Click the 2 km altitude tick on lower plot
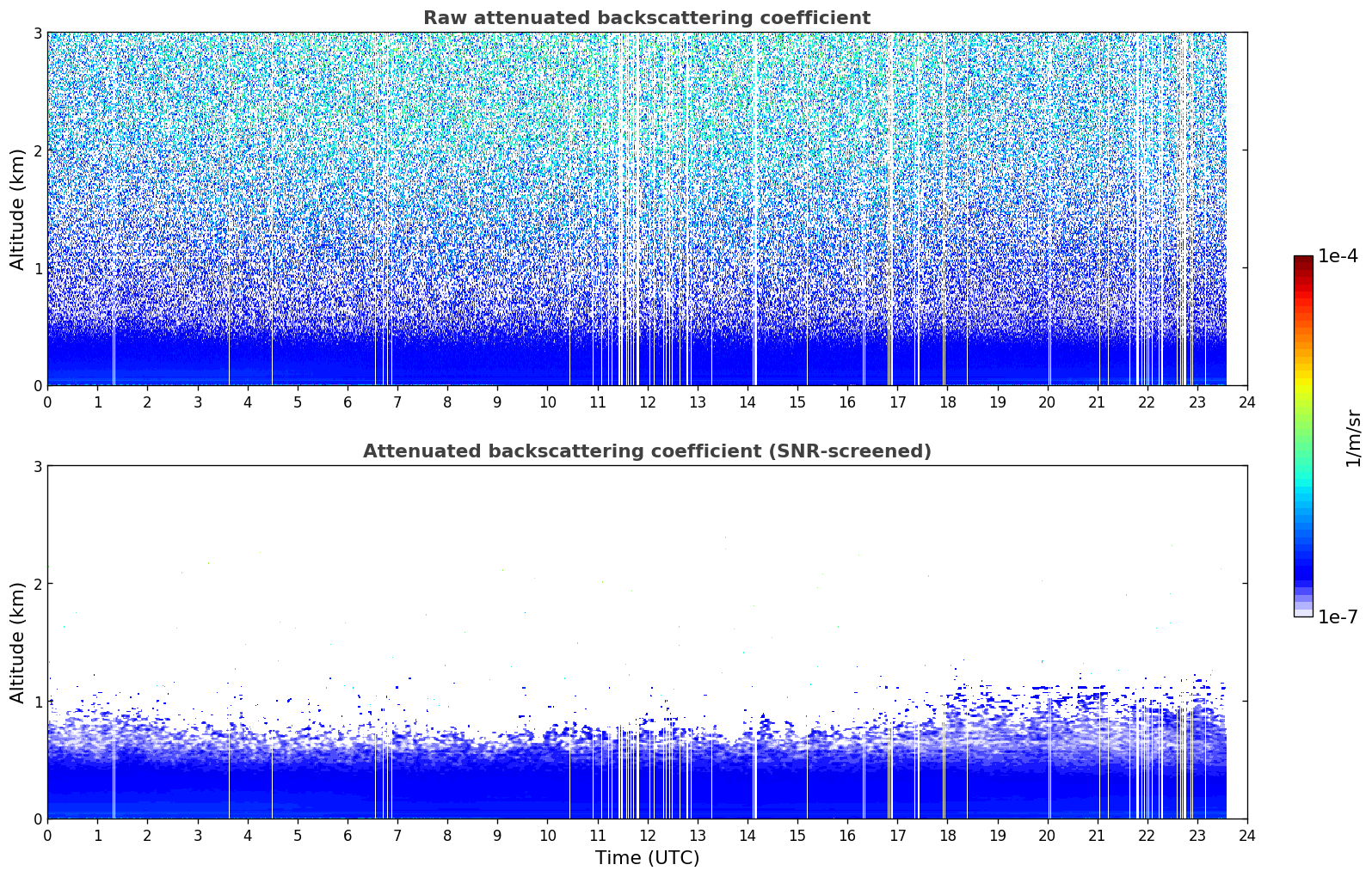 38,584
